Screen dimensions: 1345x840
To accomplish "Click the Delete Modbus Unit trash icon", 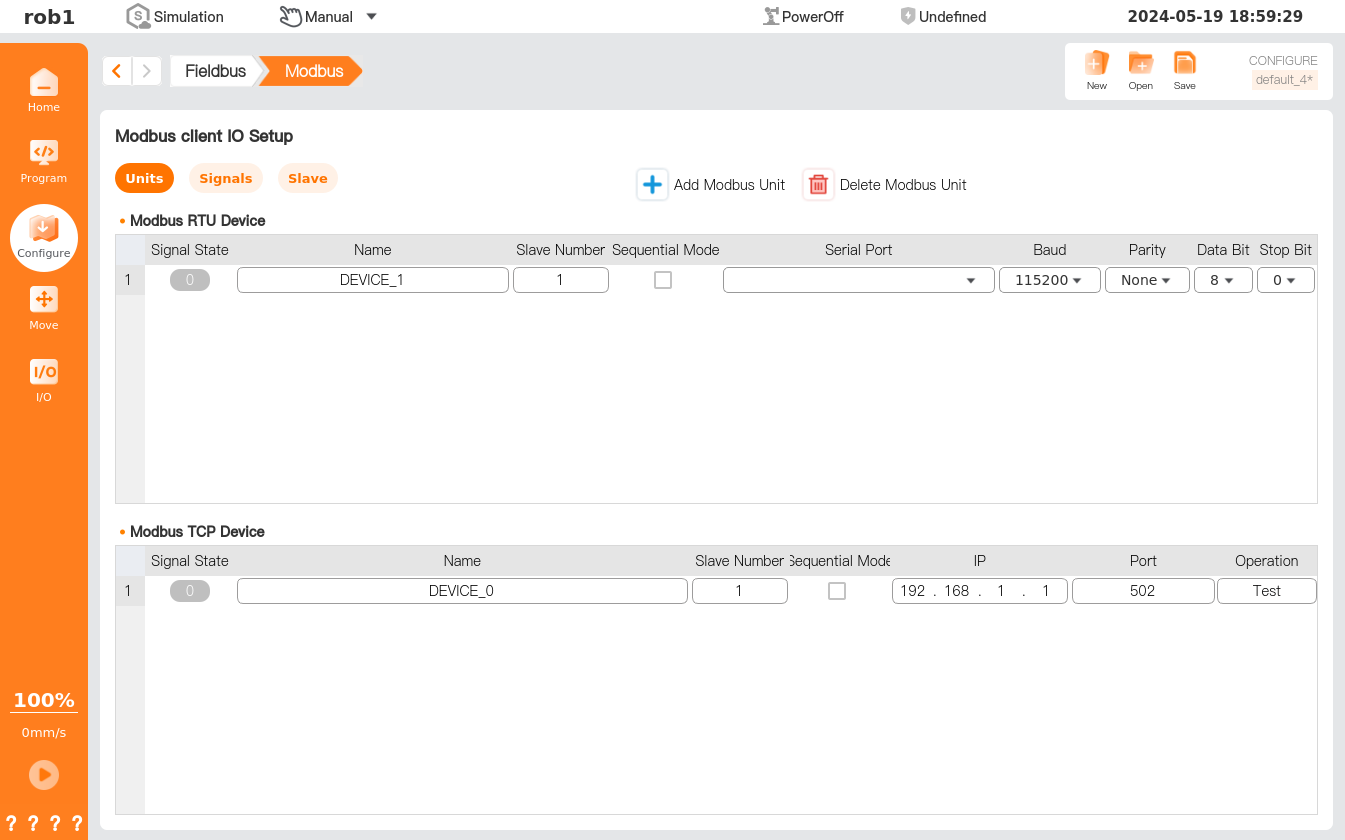I will (x=818, y=185).
